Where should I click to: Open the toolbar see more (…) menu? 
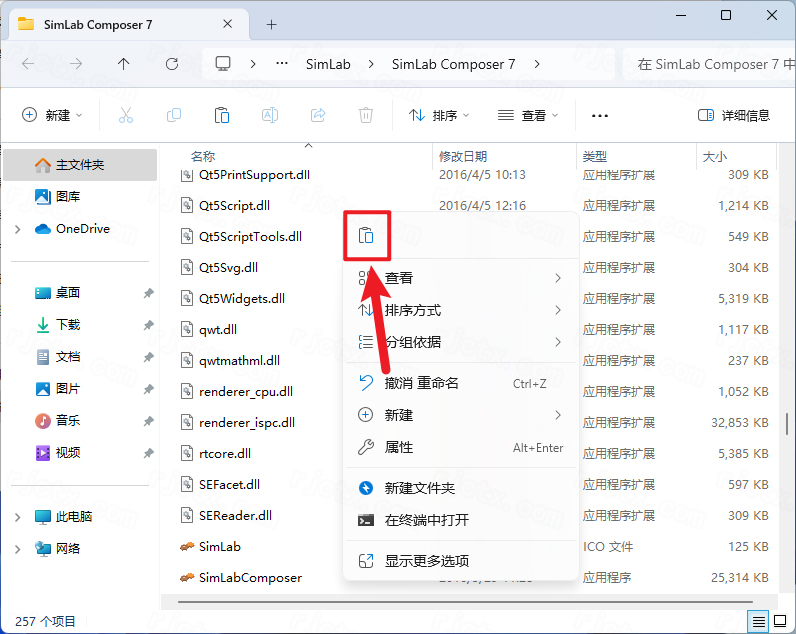600,116
